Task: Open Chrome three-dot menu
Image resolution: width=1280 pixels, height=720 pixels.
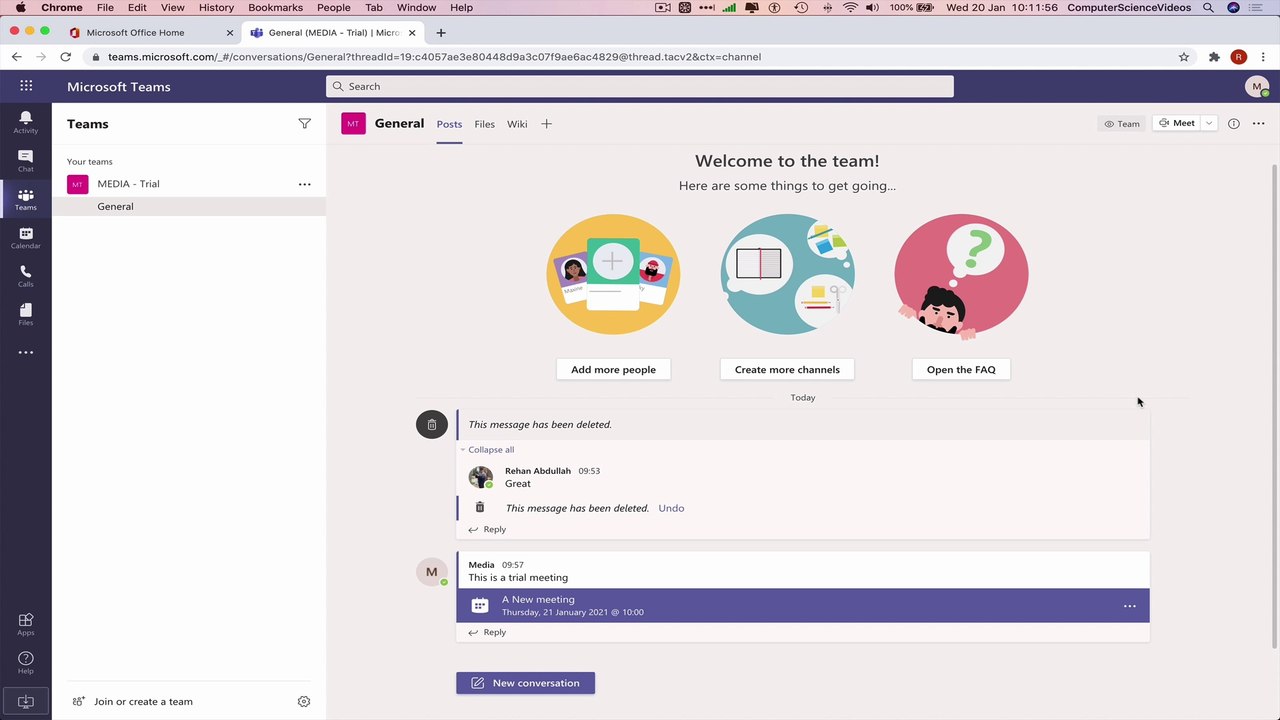Action: [1264, 57]
